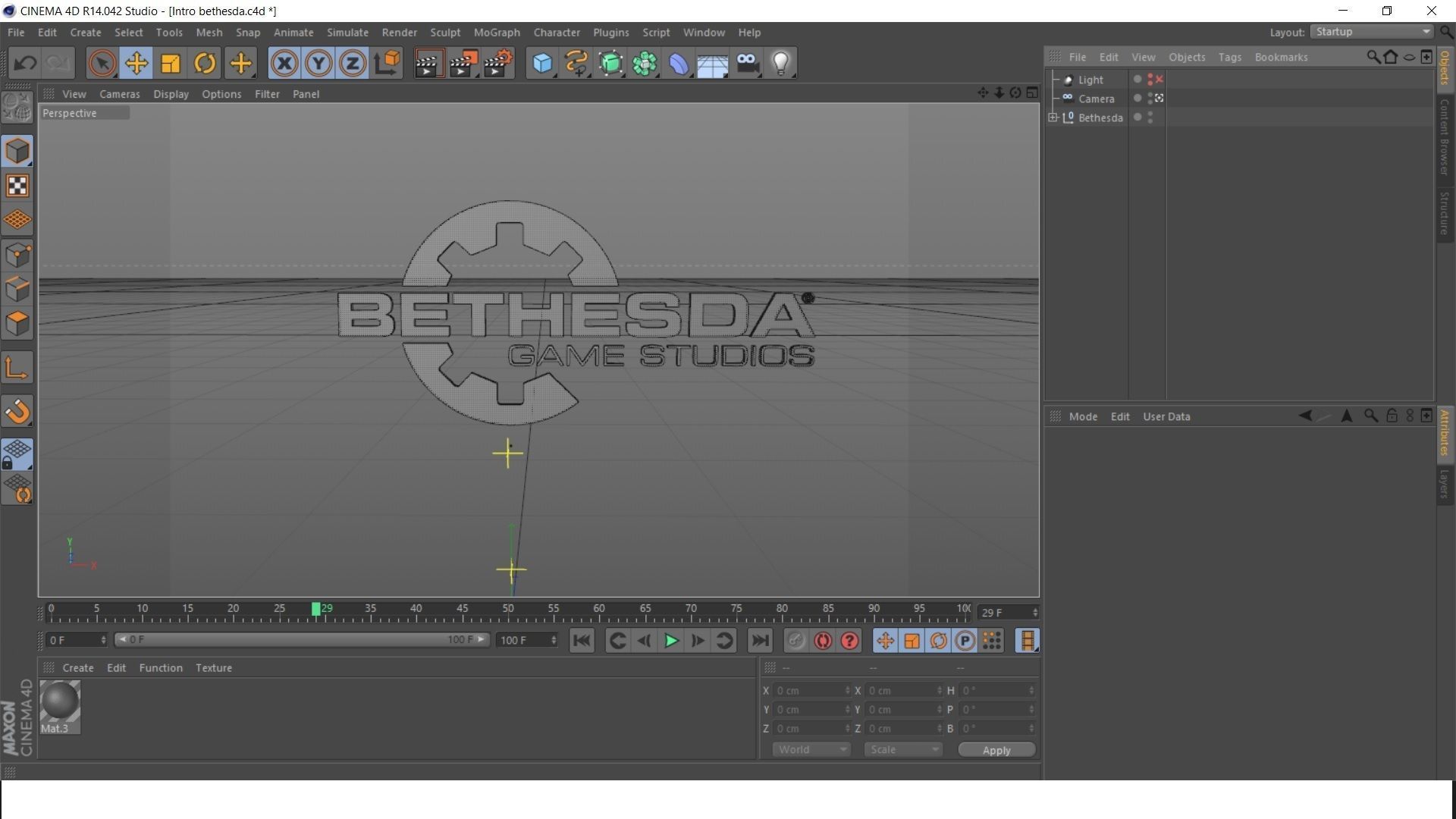Toggle autokeying button
This screenshot has width=1456, height=819.
pos(823,642)
